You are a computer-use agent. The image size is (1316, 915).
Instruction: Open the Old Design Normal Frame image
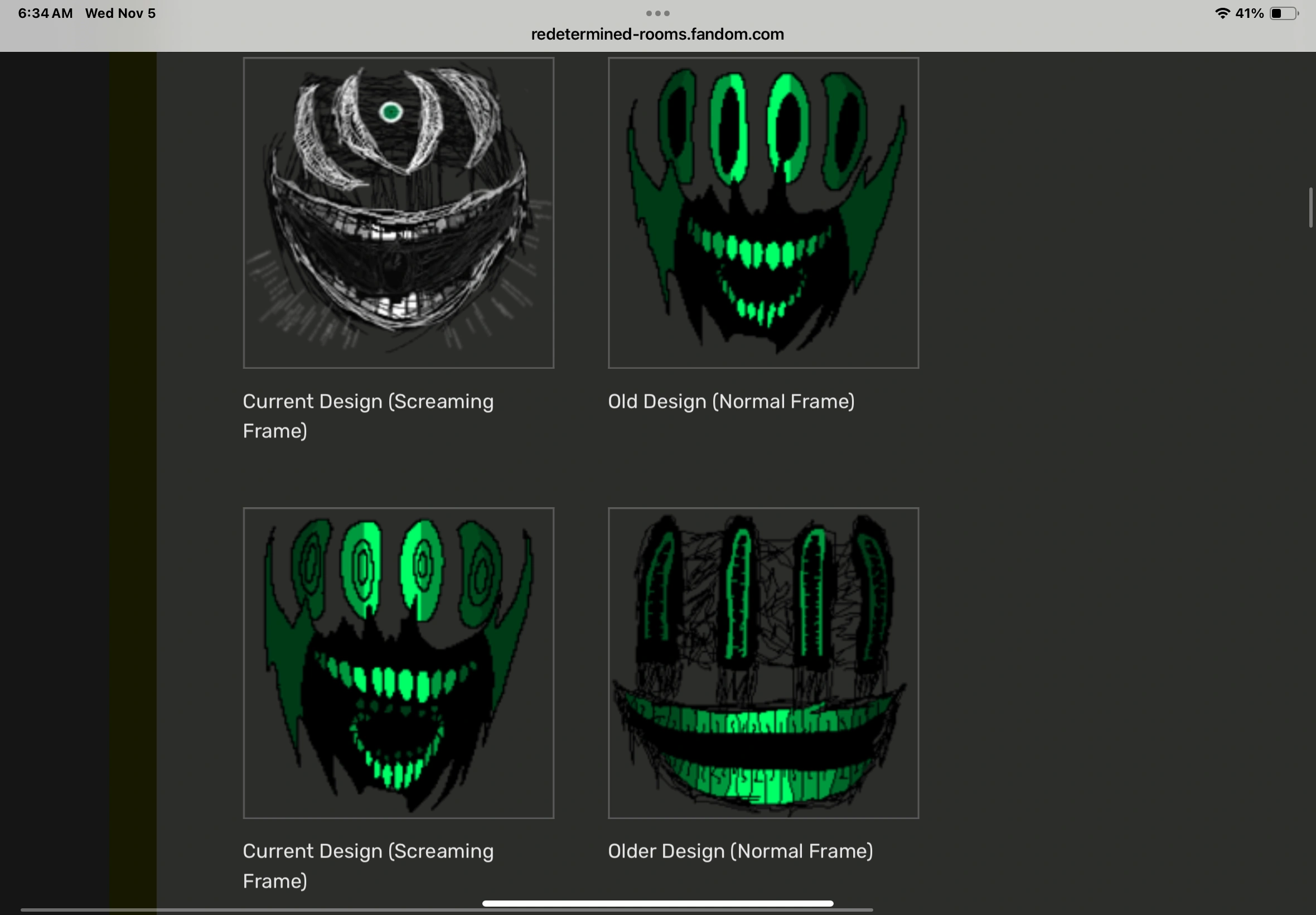tap(763, 212)
